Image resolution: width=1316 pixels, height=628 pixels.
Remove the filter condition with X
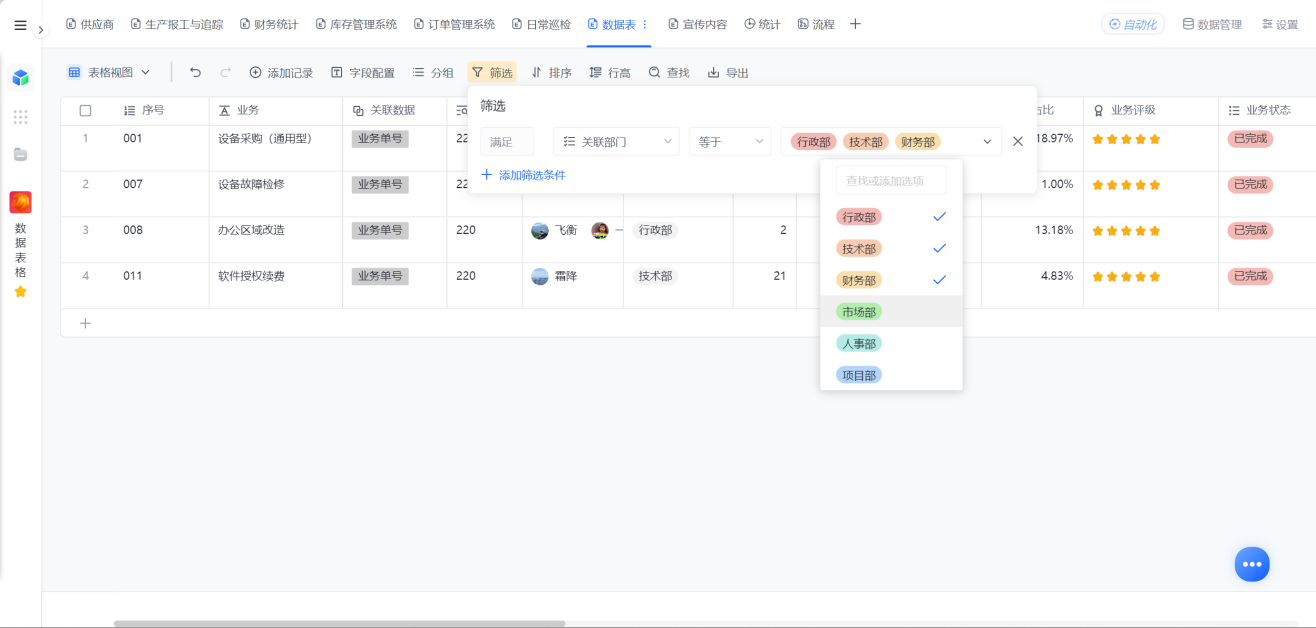pyautogui.click(x=1018, y=142)
